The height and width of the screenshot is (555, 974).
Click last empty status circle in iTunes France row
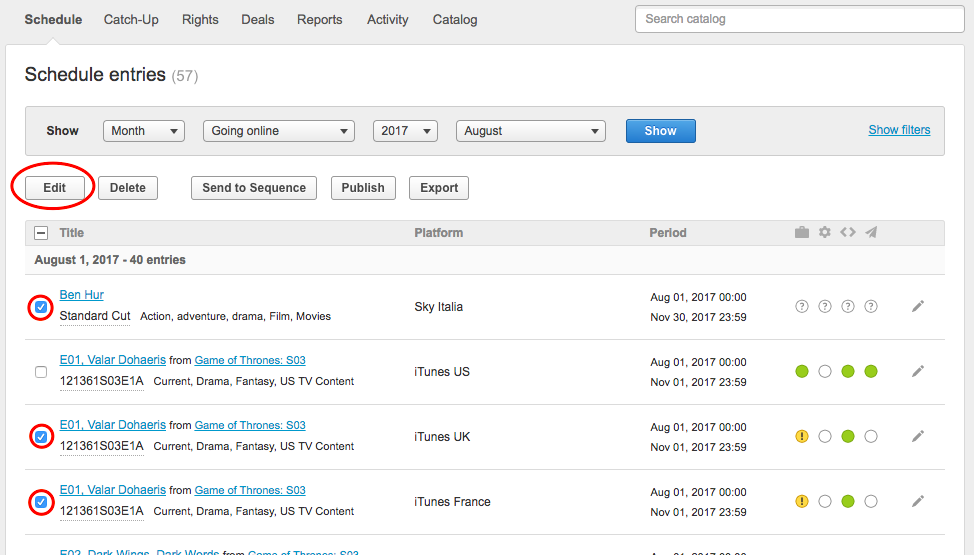(x=871, y=501)
